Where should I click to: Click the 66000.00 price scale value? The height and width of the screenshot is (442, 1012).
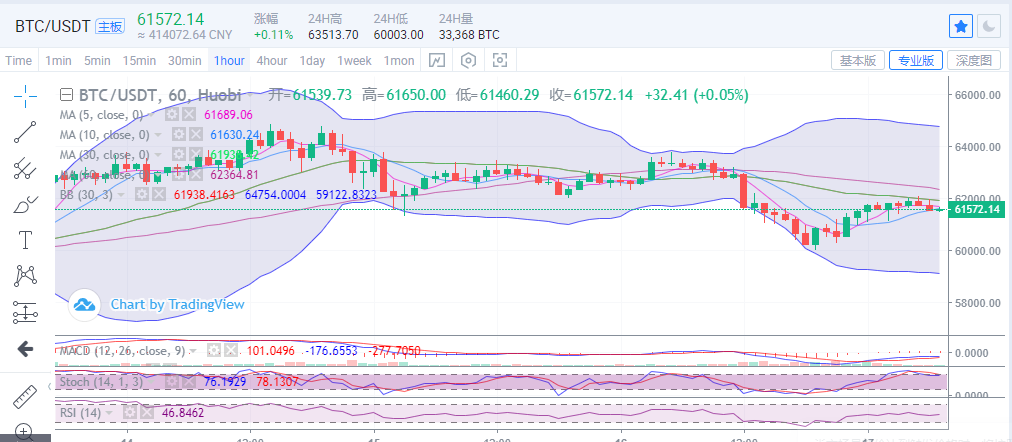pos(978,95)
